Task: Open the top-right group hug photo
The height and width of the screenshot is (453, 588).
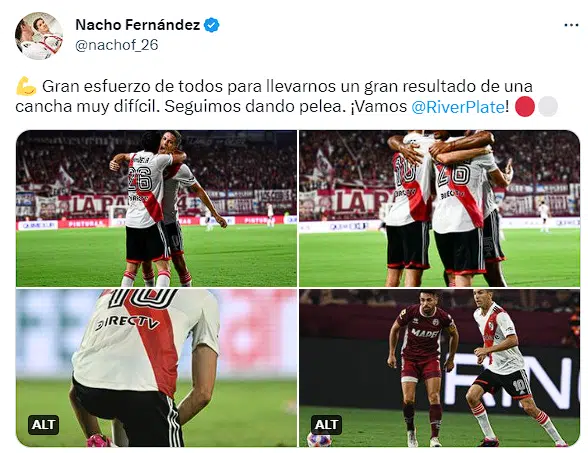Action: tap(440, 208)
